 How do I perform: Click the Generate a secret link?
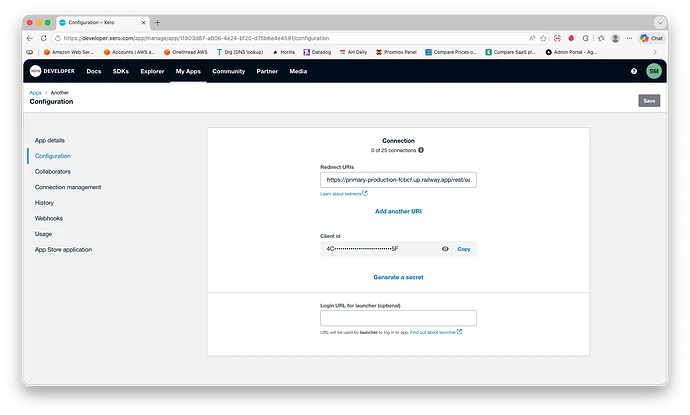(398, 276)
